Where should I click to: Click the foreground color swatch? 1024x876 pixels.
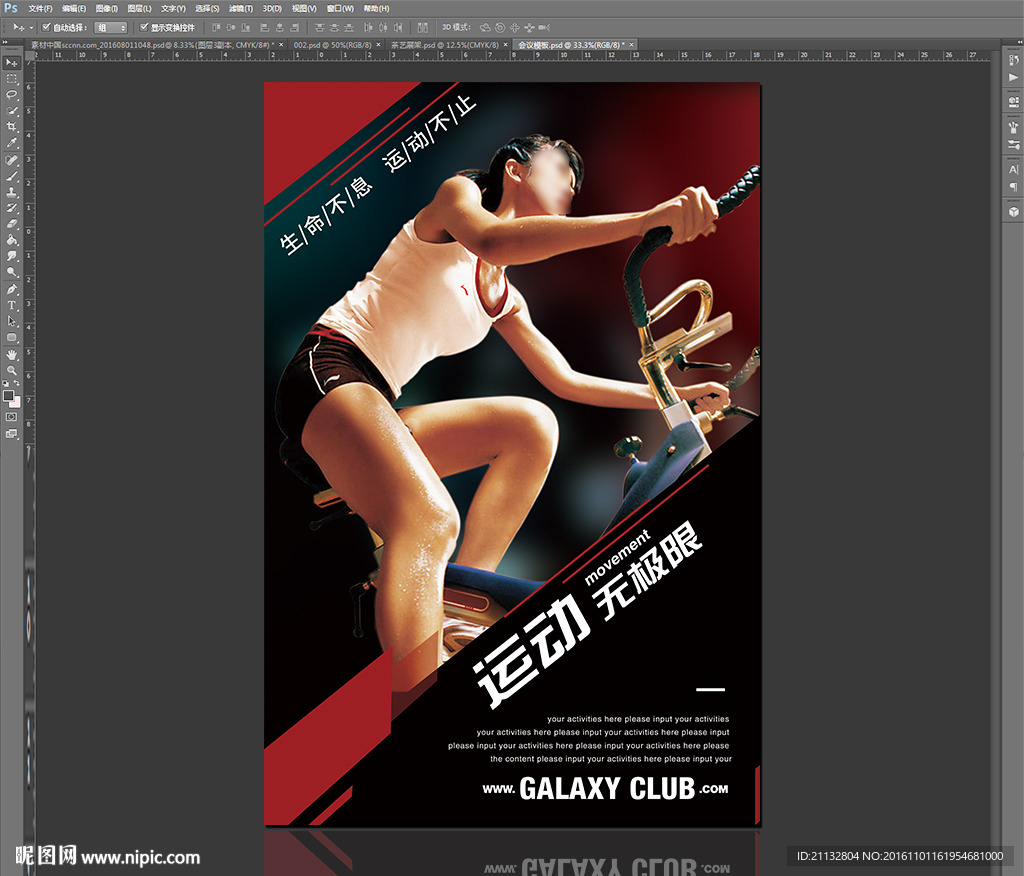coord(9,395)
